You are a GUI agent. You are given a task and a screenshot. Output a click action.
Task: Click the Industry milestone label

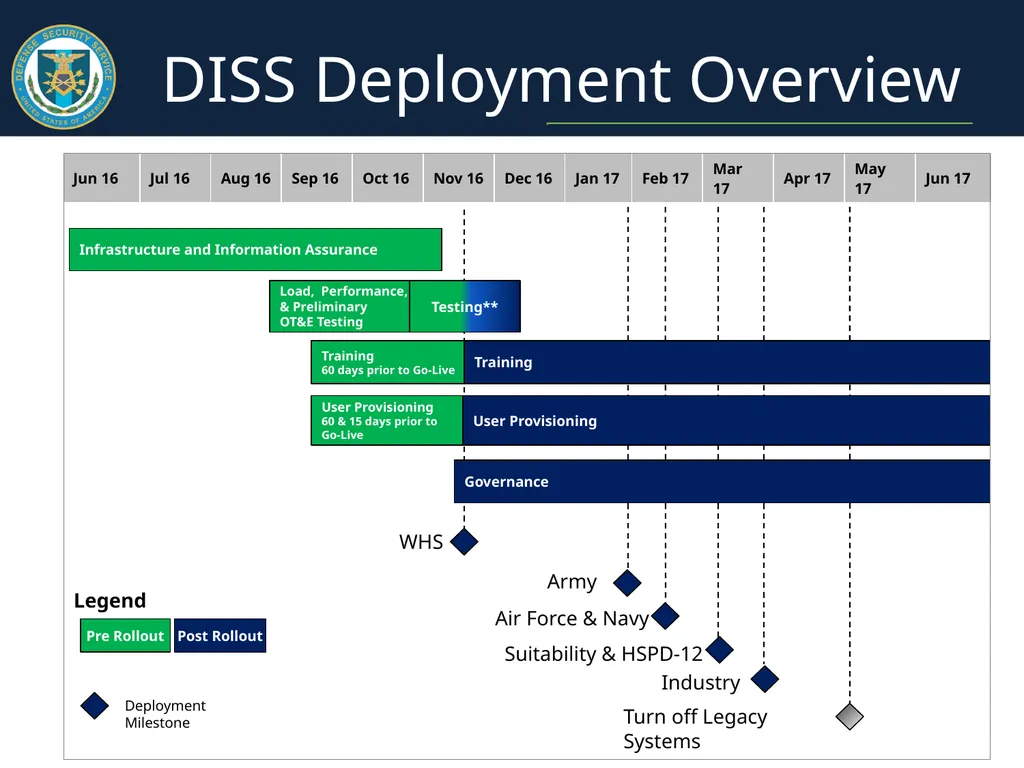pos(701,682)
